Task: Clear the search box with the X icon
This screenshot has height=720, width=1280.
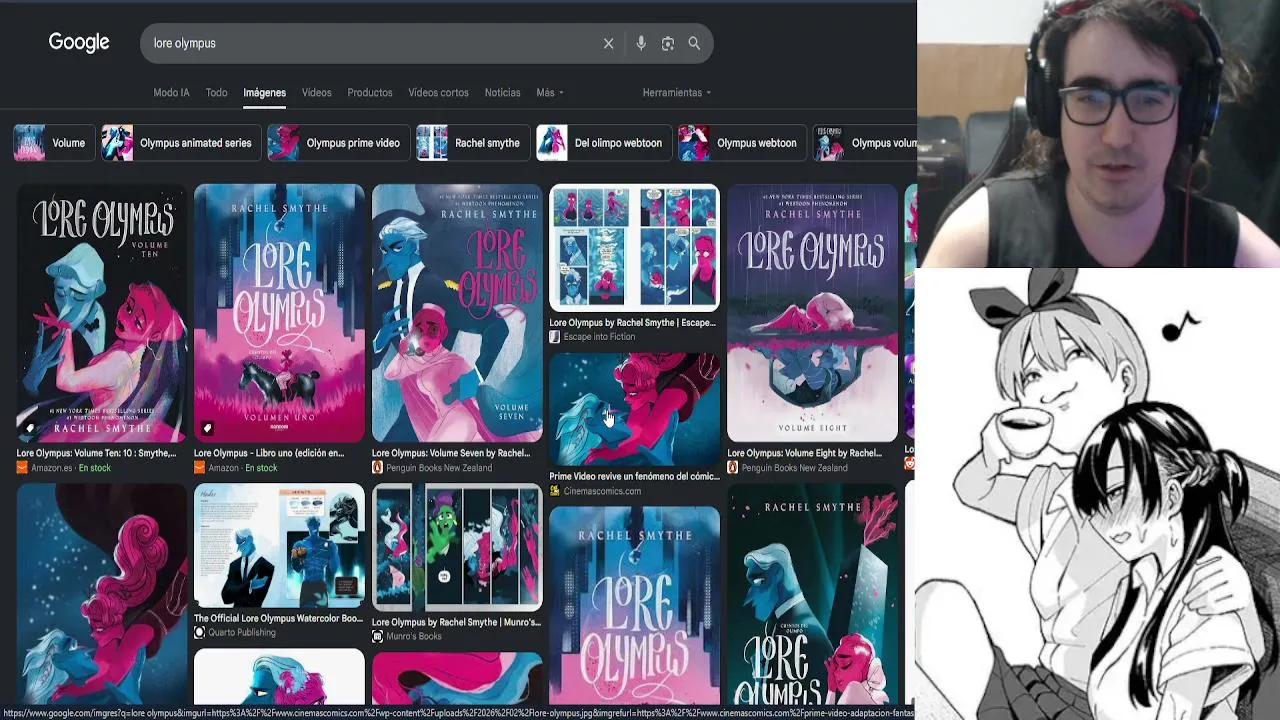Action: pyautogui.click(x=608, y=43)
